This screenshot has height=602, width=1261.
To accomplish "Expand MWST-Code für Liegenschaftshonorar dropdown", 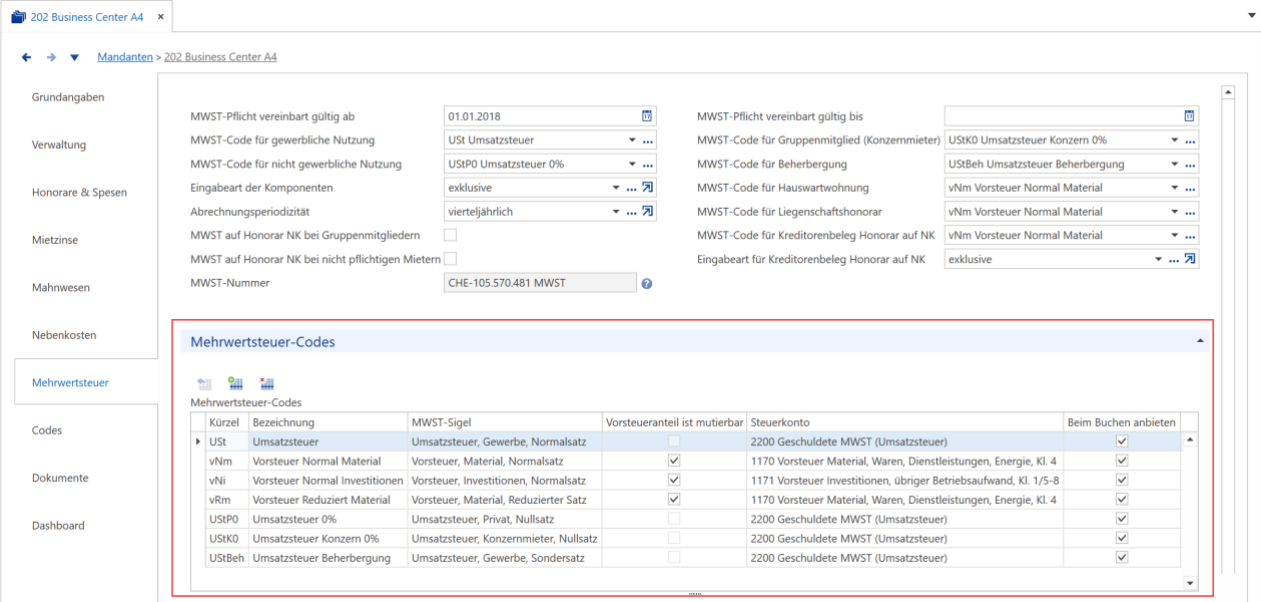I will tap(1175, 211).
